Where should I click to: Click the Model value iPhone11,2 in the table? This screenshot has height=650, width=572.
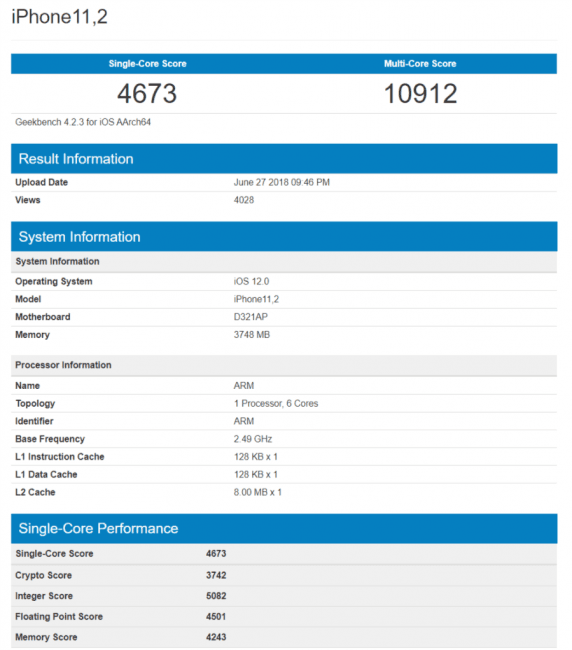(256, 299)
